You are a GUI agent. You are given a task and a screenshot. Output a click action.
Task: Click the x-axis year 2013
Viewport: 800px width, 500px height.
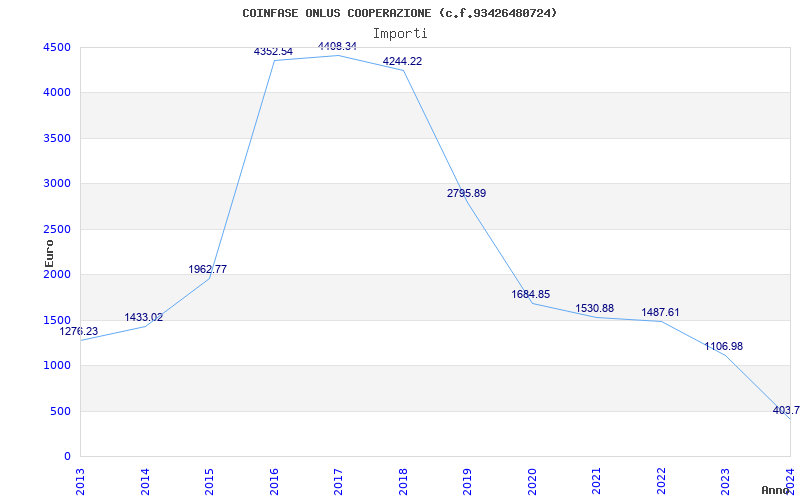81,482
